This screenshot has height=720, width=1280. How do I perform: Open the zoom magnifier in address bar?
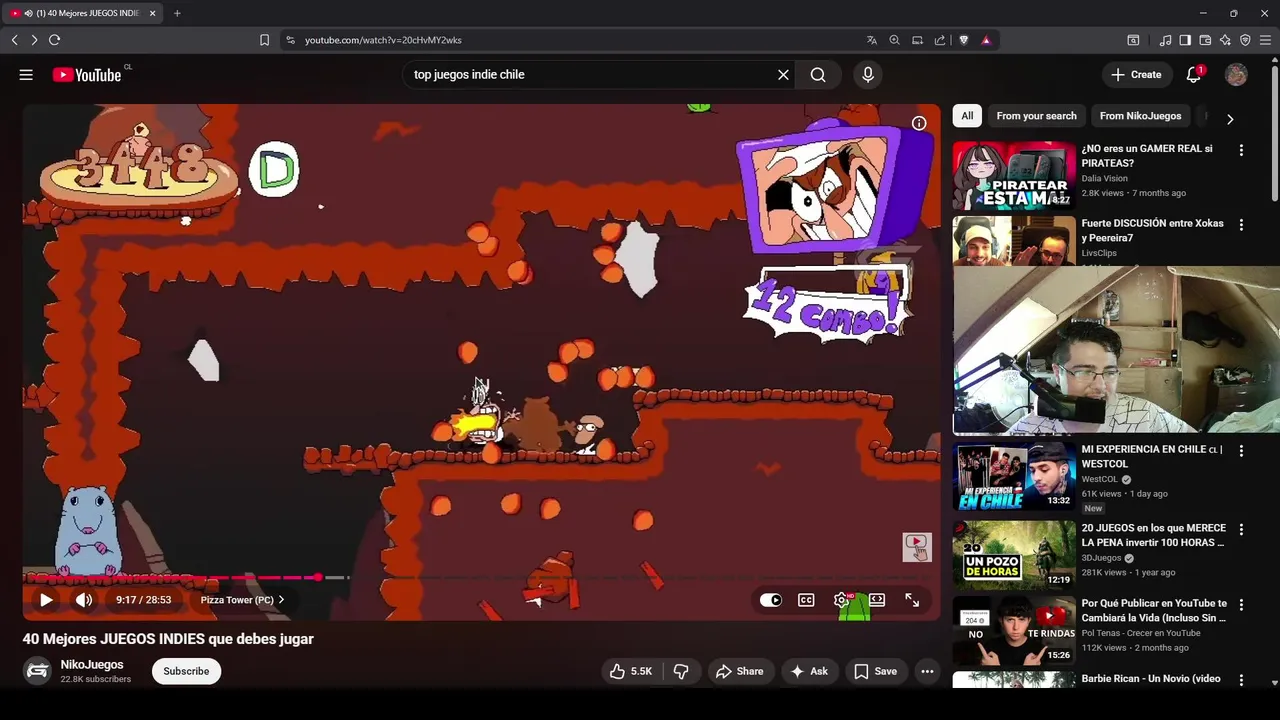(895, 40)
